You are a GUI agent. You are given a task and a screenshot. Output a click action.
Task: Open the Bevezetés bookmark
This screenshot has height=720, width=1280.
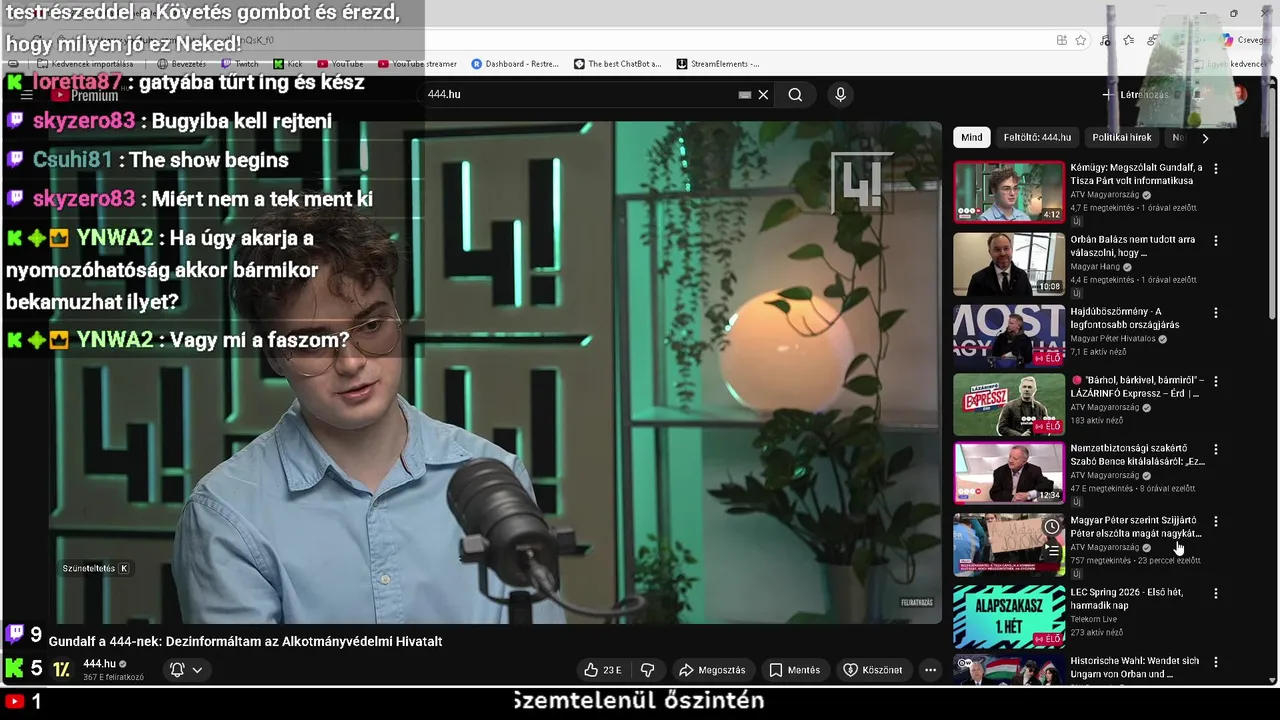[181, 64]
